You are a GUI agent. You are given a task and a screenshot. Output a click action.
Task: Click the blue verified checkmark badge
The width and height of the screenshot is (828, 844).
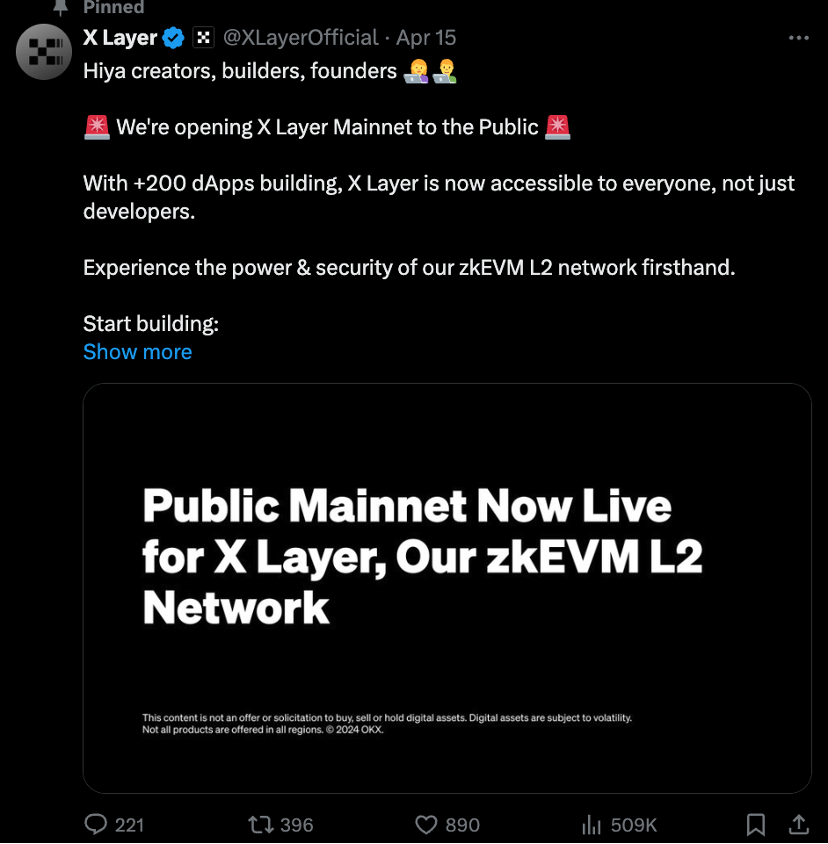[174, 38]
